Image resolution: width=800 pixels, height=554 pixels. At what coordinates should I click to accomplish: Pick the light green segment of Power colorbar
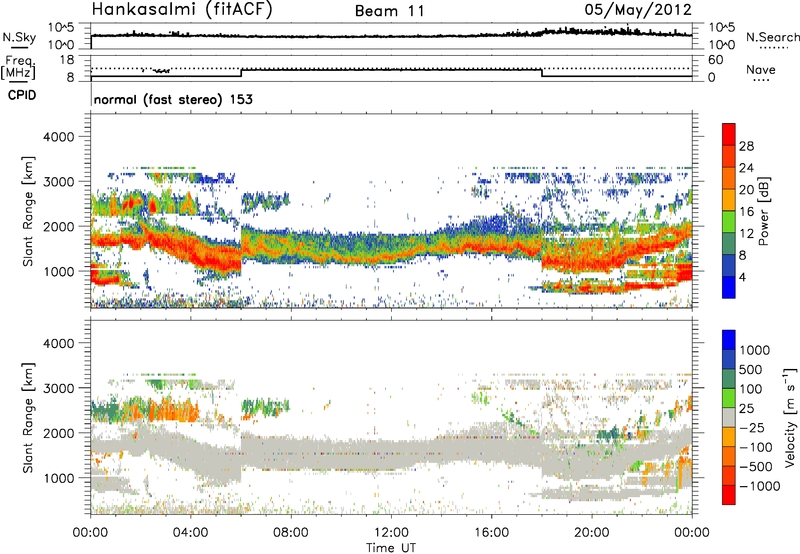729,222
